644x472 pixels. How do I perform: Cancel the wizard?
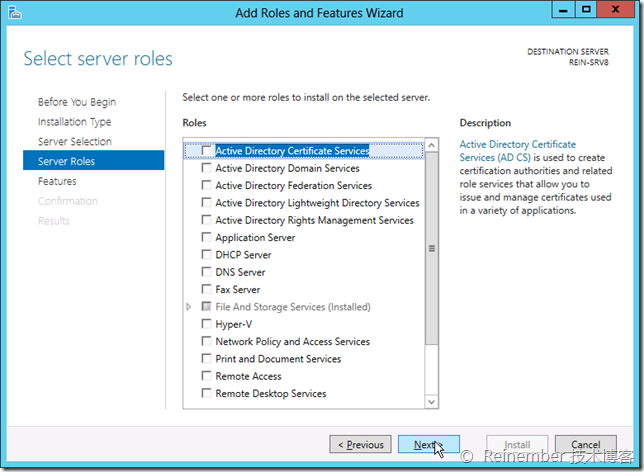(586, 445)
